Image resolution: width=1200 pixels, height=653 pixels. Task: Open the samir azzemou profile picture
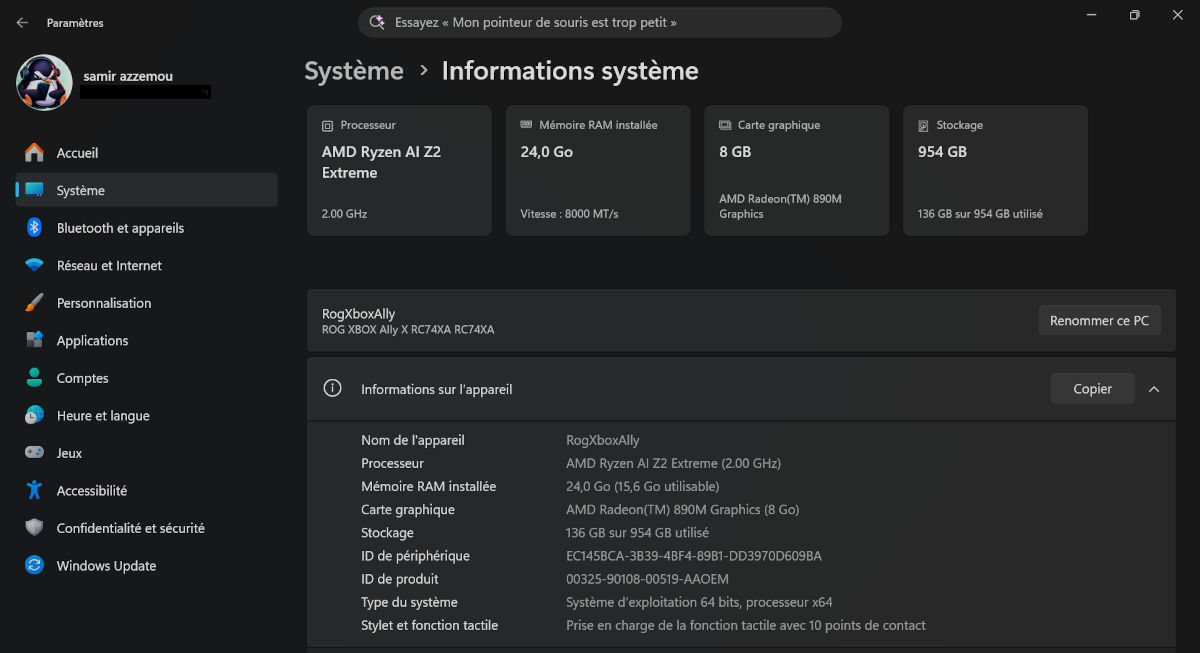44,82
